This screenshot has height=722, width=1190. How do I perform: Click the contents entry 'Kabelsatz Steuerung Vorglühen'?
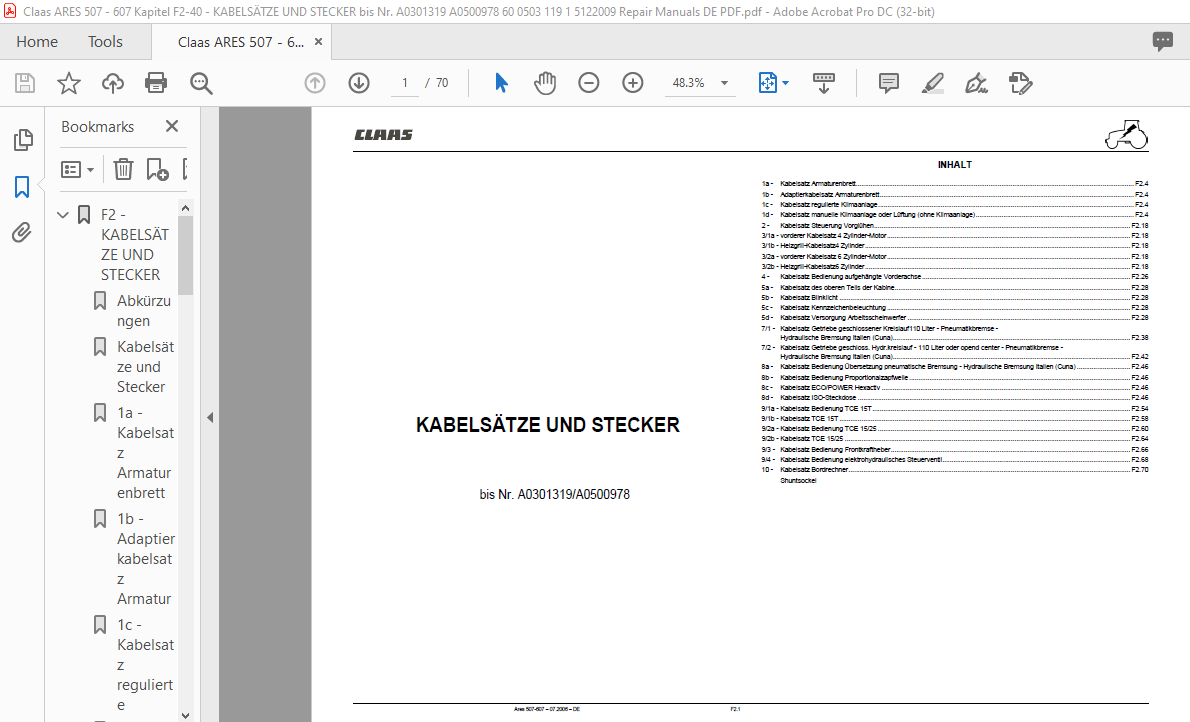(826, 225)
